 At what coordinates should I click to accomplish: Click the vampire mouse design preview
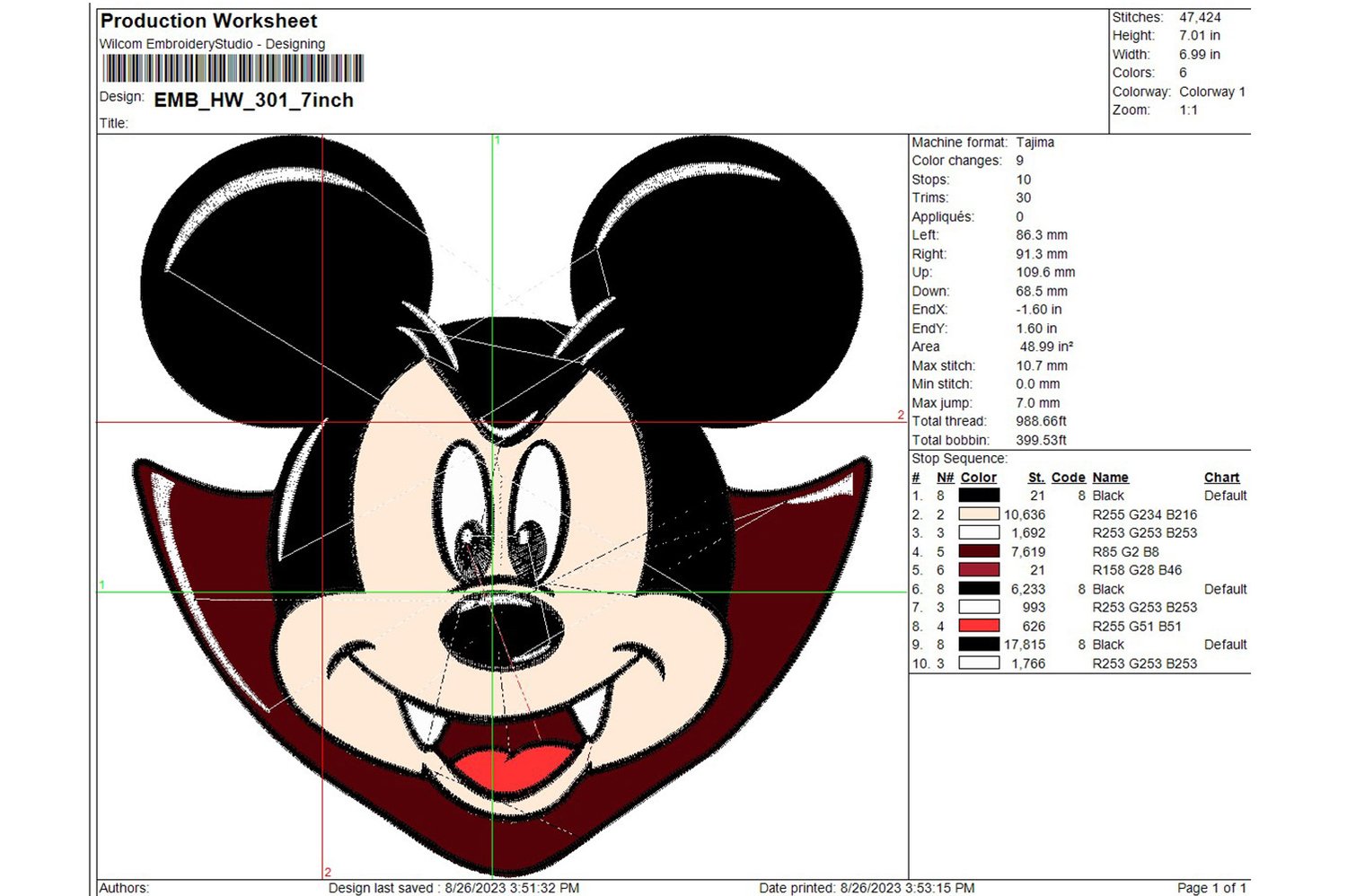(x=503, y=507)
